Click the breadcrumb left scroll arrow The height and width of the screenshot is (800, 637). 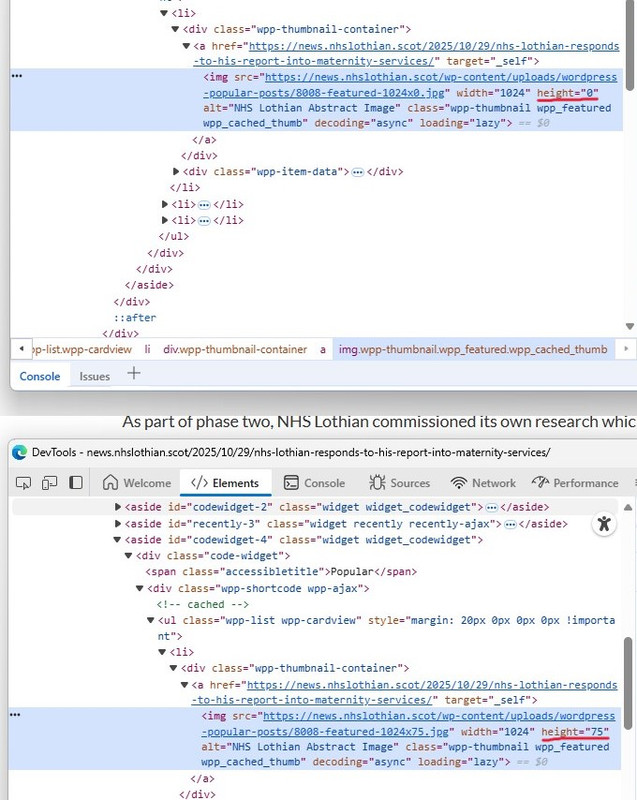(21, 349)
